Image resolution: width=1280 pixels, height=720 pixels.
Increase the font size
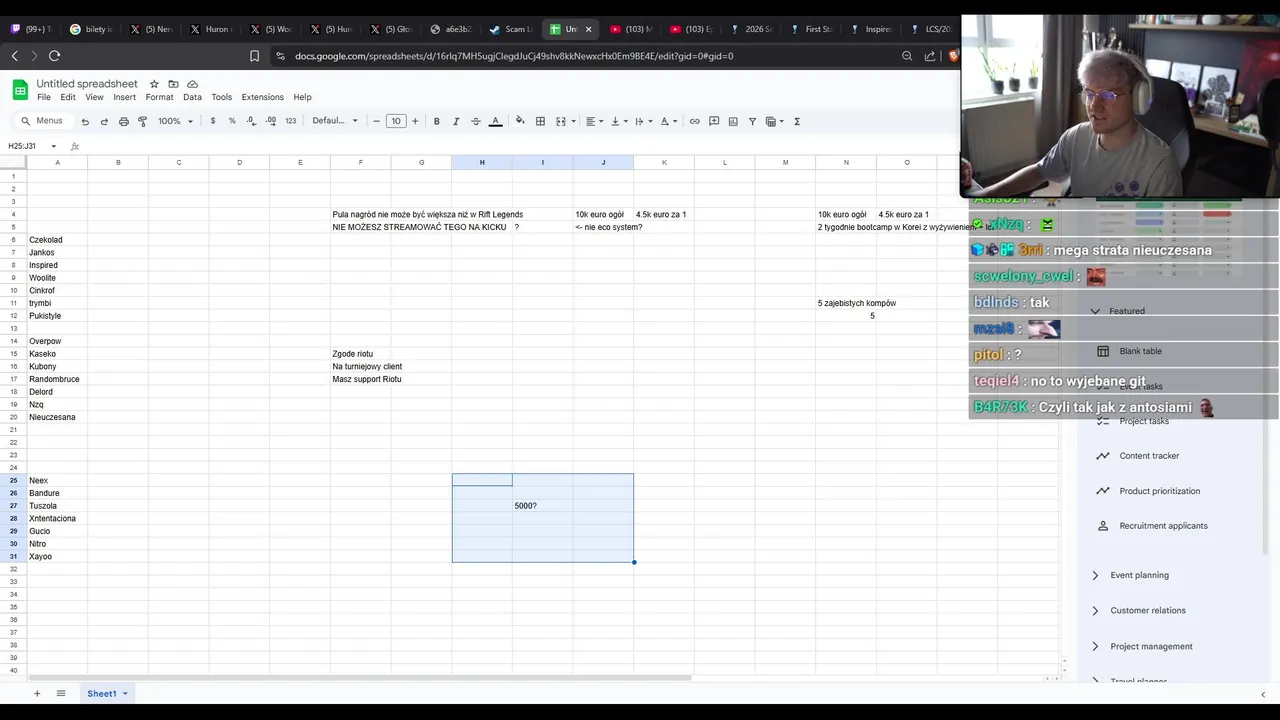(x=415, y=121)
